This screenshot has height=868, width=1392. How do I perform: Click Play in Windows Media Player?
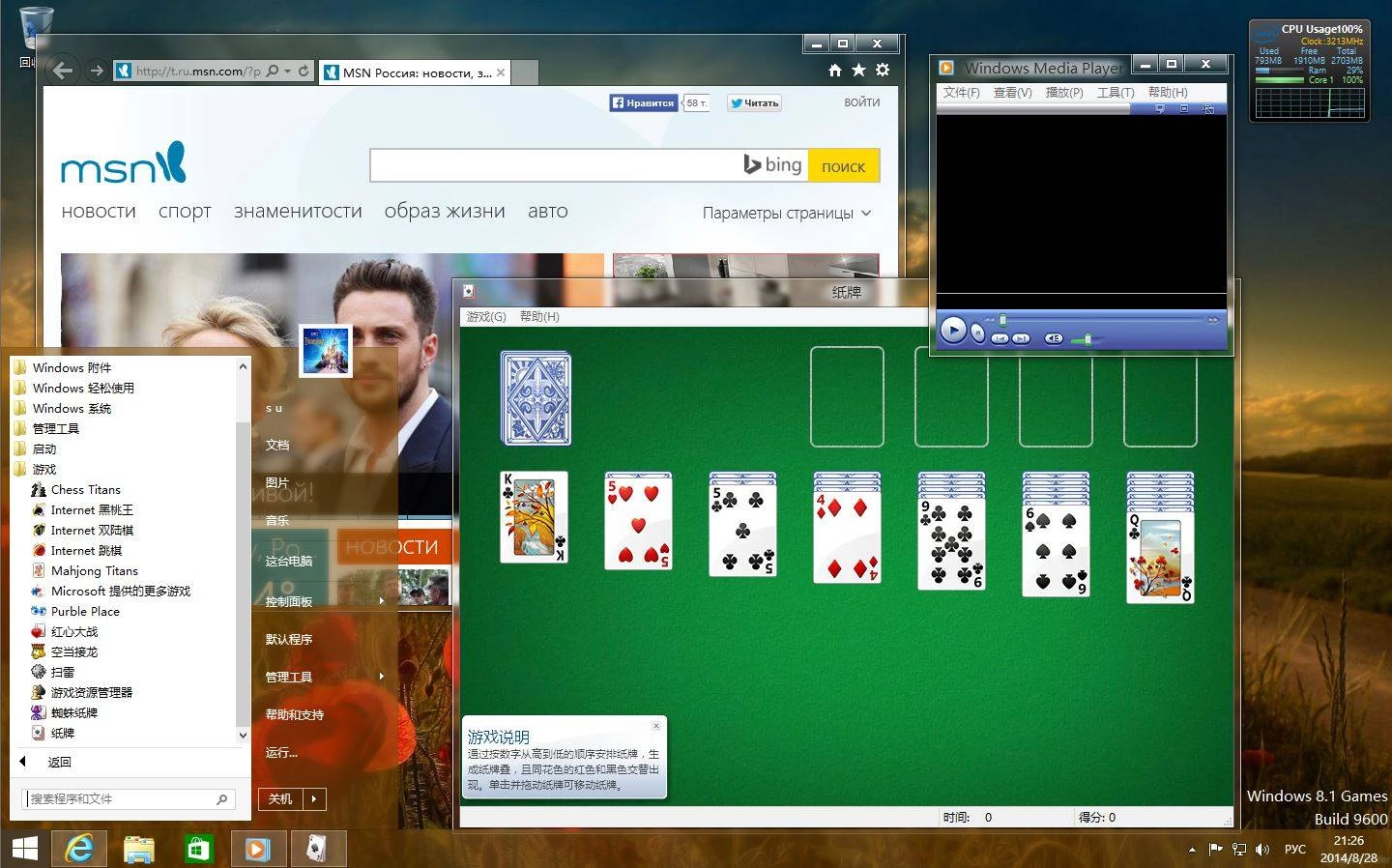coord(953,331)
